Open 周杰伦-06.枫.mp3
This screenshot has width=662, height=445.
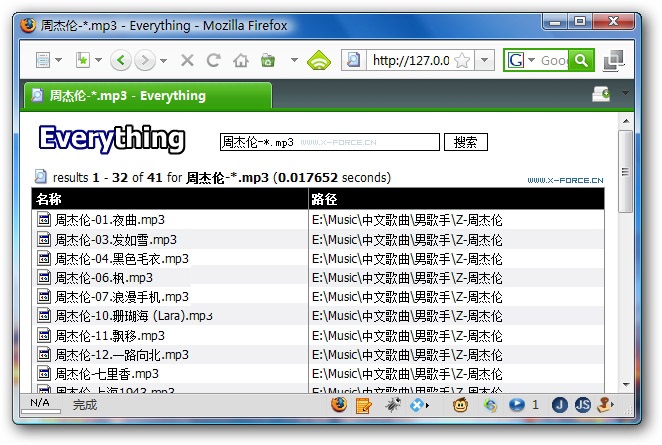104,278
